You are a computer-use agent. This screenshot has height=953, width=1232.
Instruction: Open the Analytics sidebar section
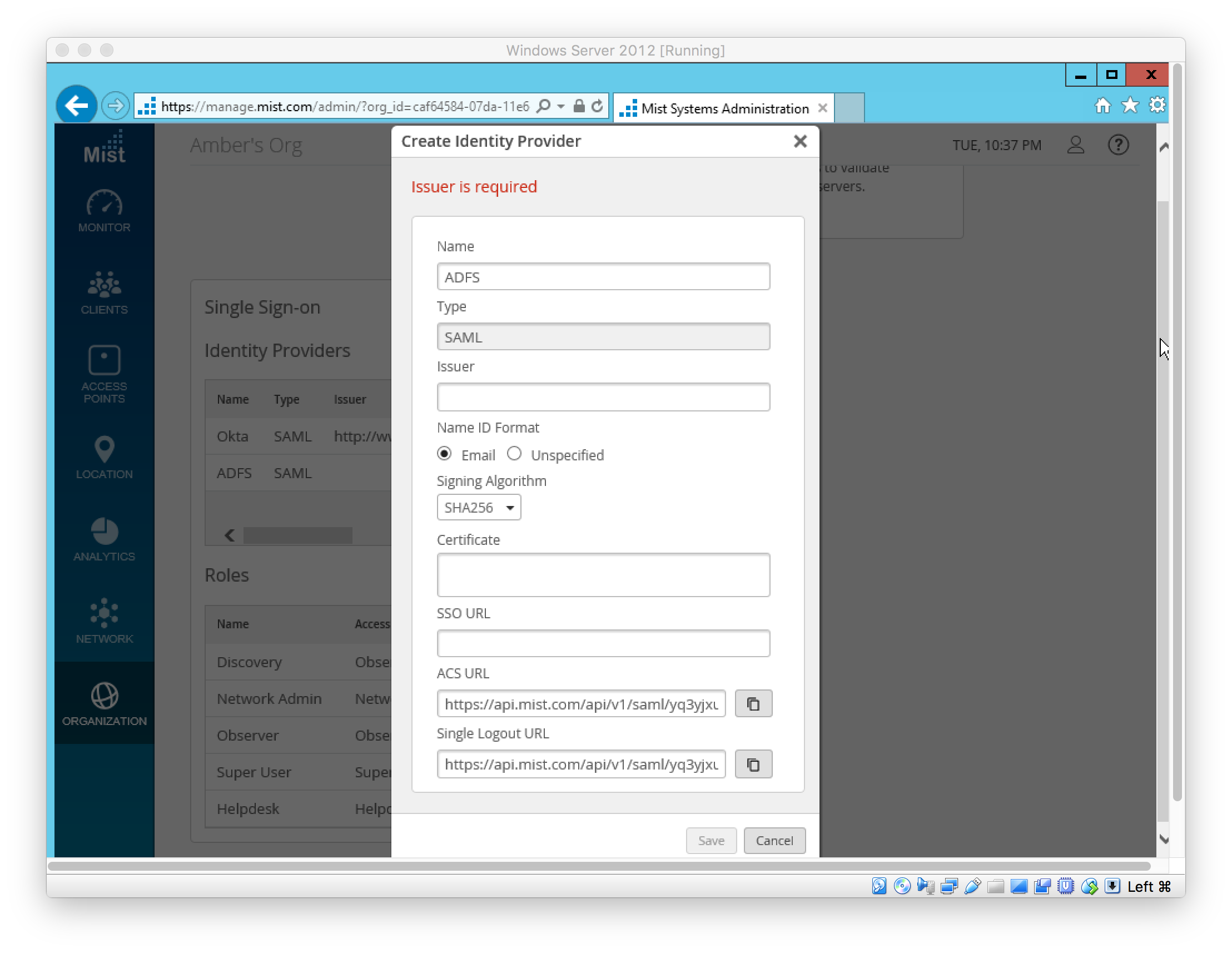(x=105, y=539)
